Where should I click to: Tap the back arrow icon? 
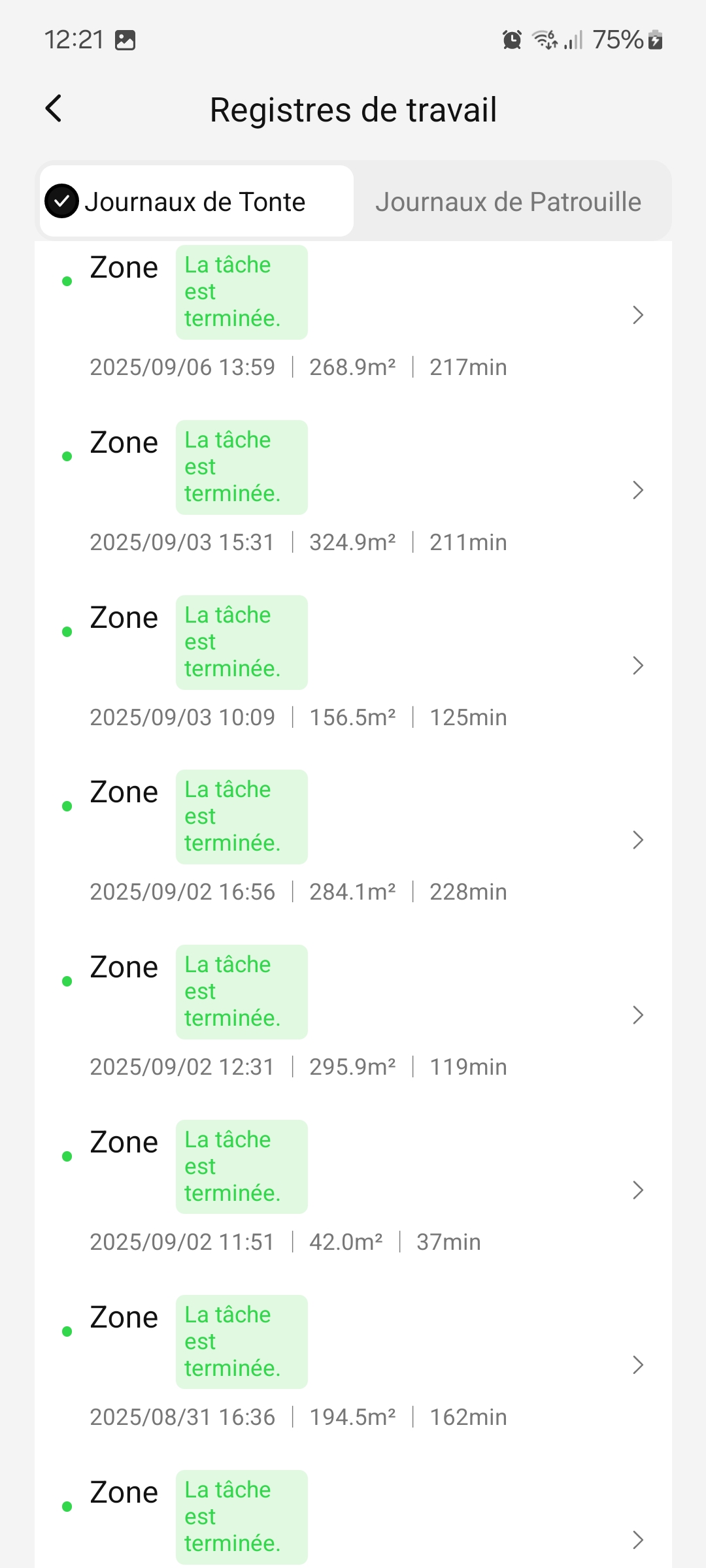click(x=54, y=108)
